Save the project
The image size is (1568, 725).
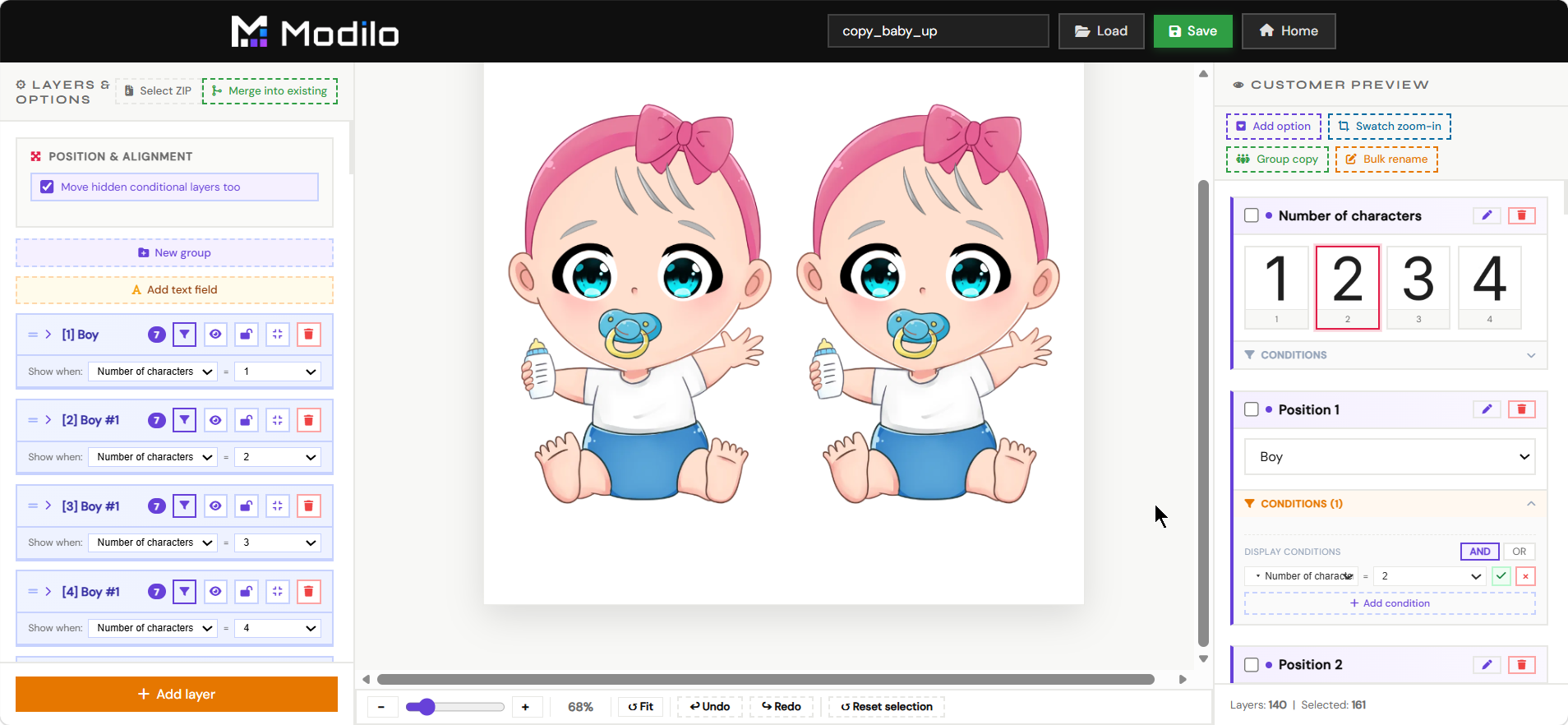pyautogui.click(x=1193, y=31)
